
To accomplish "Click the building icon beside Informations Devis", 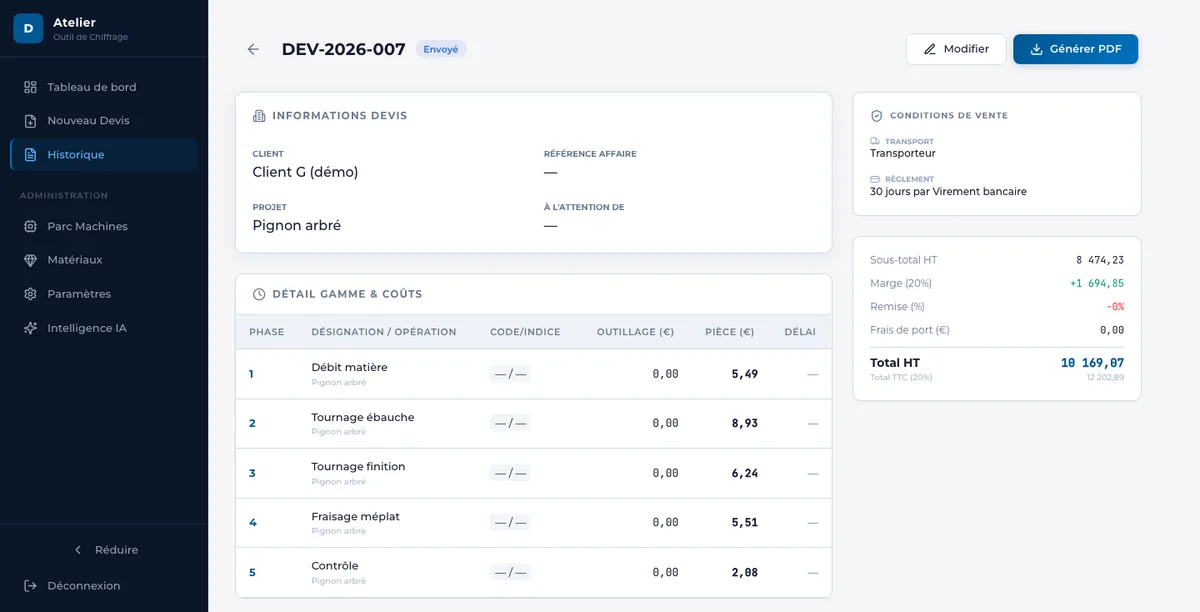I will click(259, 116).
